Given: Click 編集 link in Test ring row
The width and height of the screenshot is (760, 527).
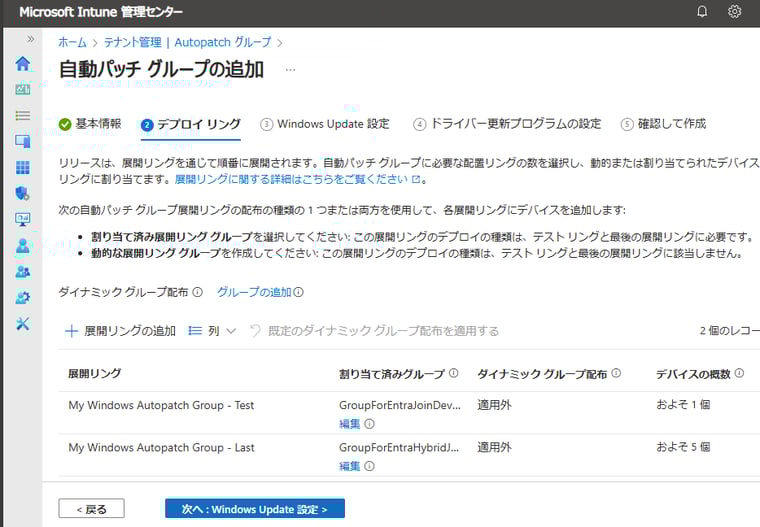Looking at the screenshot, I should pyautogui.click(x=349, y=424).
